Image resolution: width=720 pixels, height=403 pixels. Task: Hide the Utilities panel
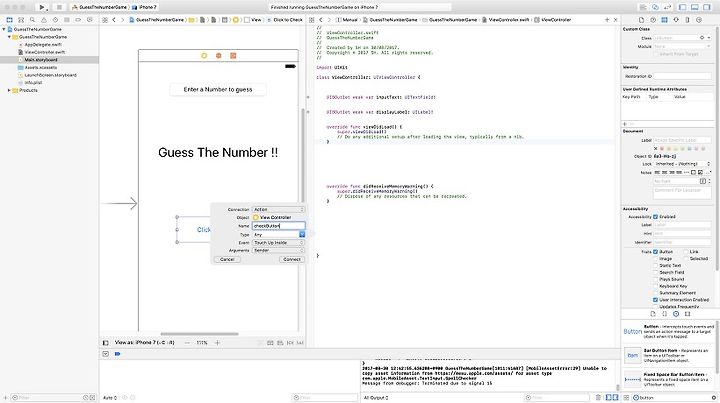tap(707, 7)
